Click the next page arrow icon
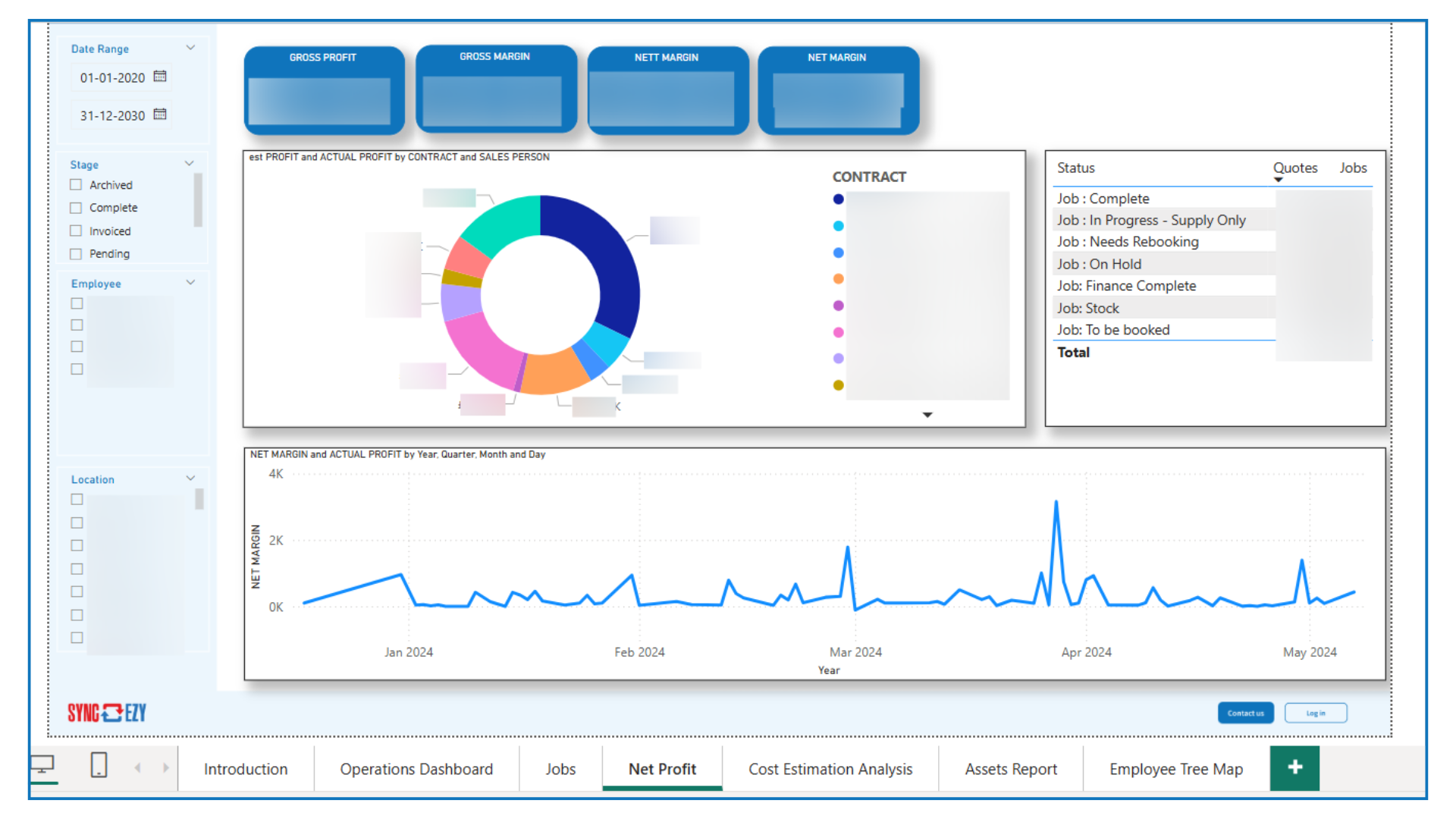The width and height of the screenshot is (1456, 819). point(165,768)
